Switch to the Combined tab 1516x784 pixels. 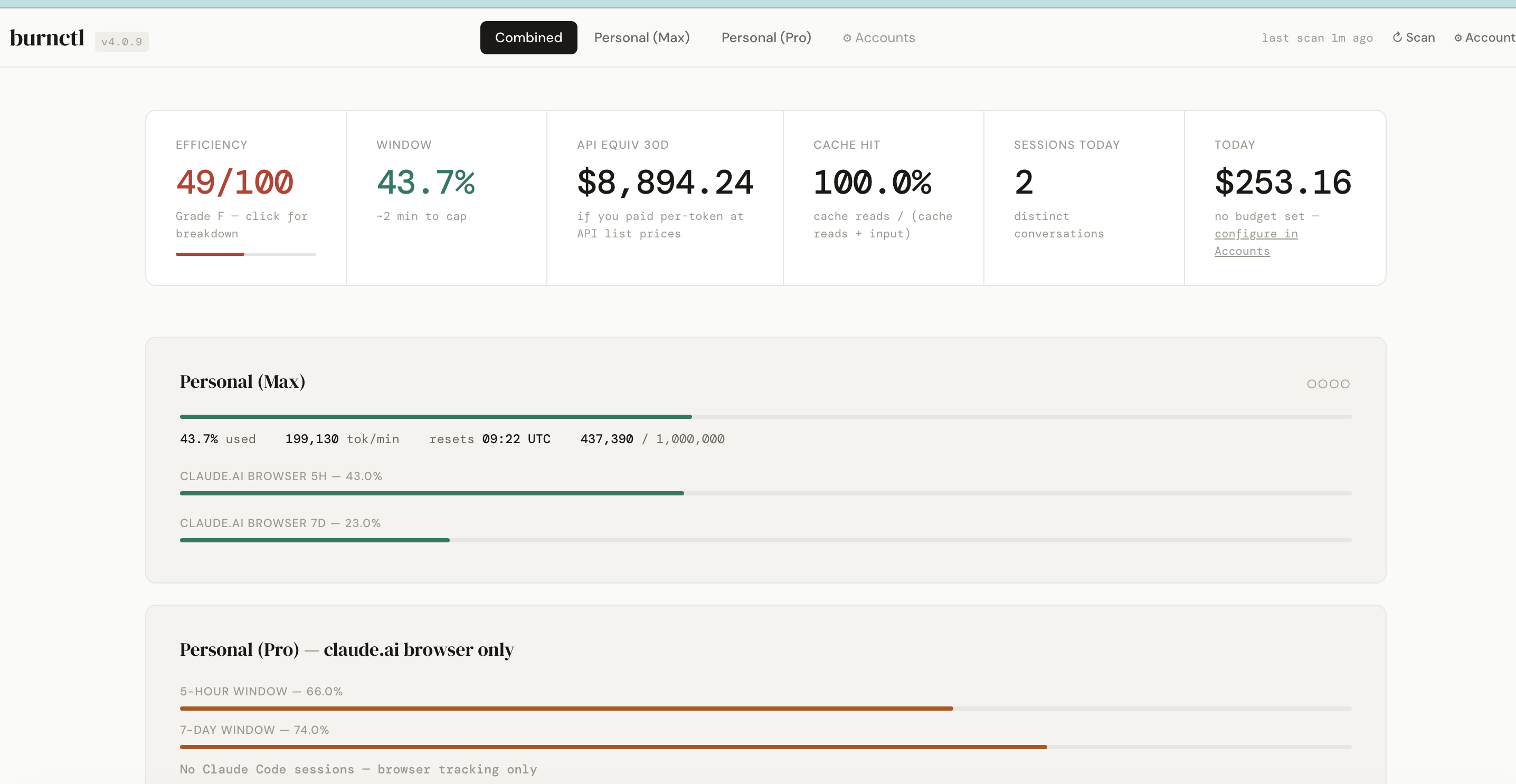528,37
